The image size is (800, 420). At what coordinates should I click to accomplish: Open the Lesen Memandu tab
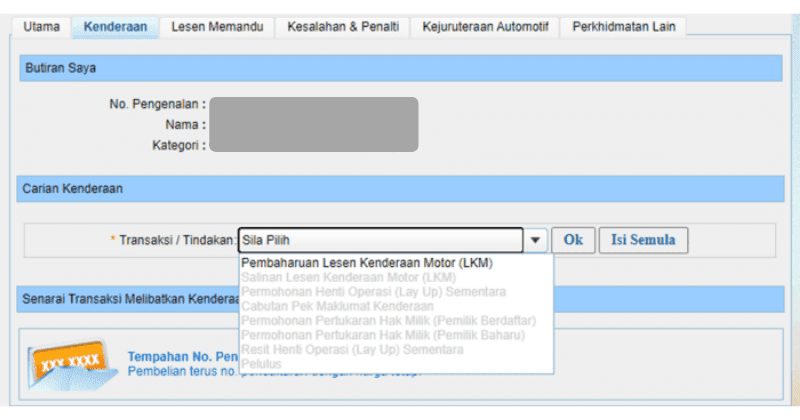(x=217, y=27)
